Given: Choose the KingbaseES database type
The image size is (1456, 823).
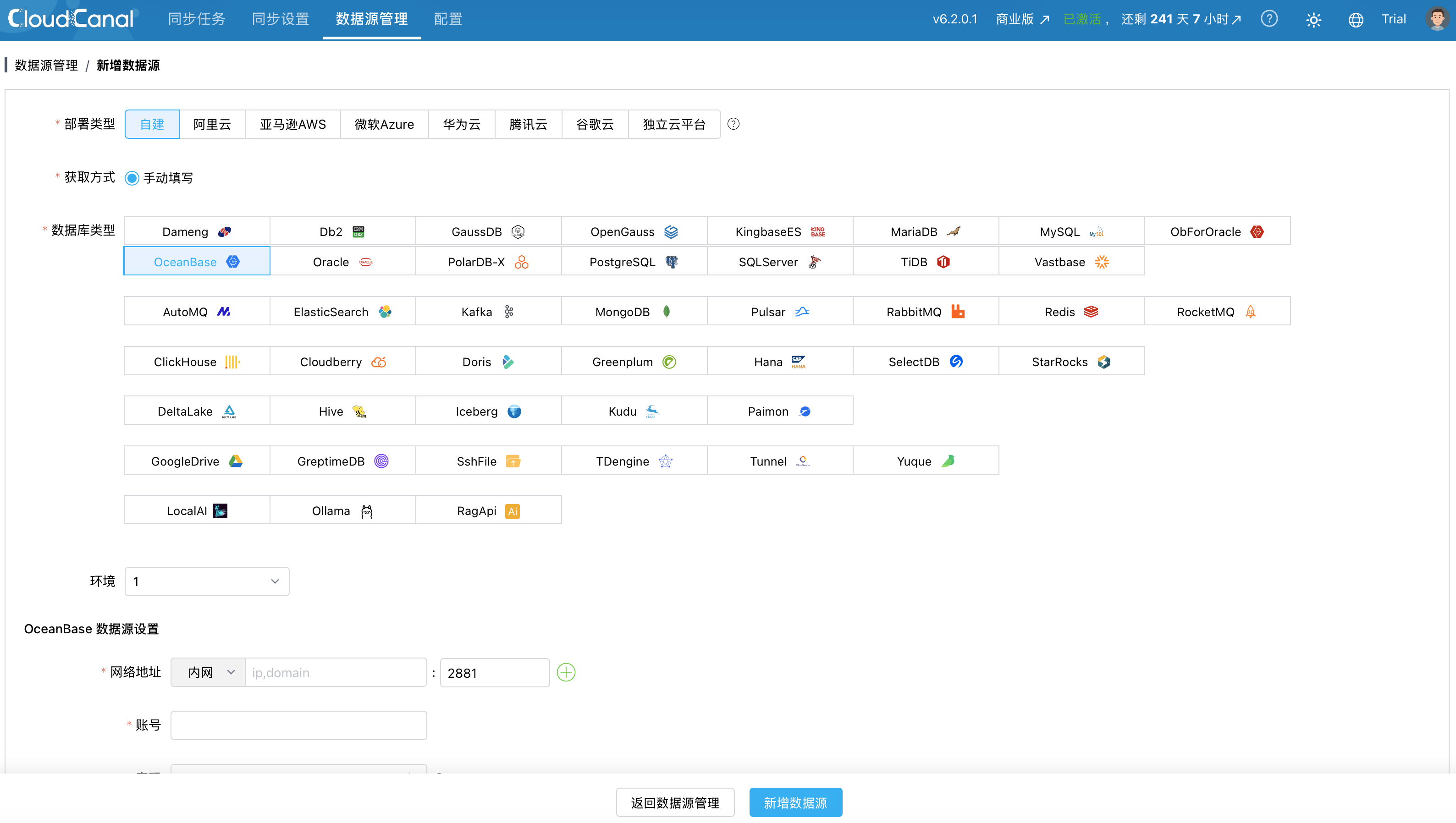Looking at the screenshot, I should coord(780,231).
